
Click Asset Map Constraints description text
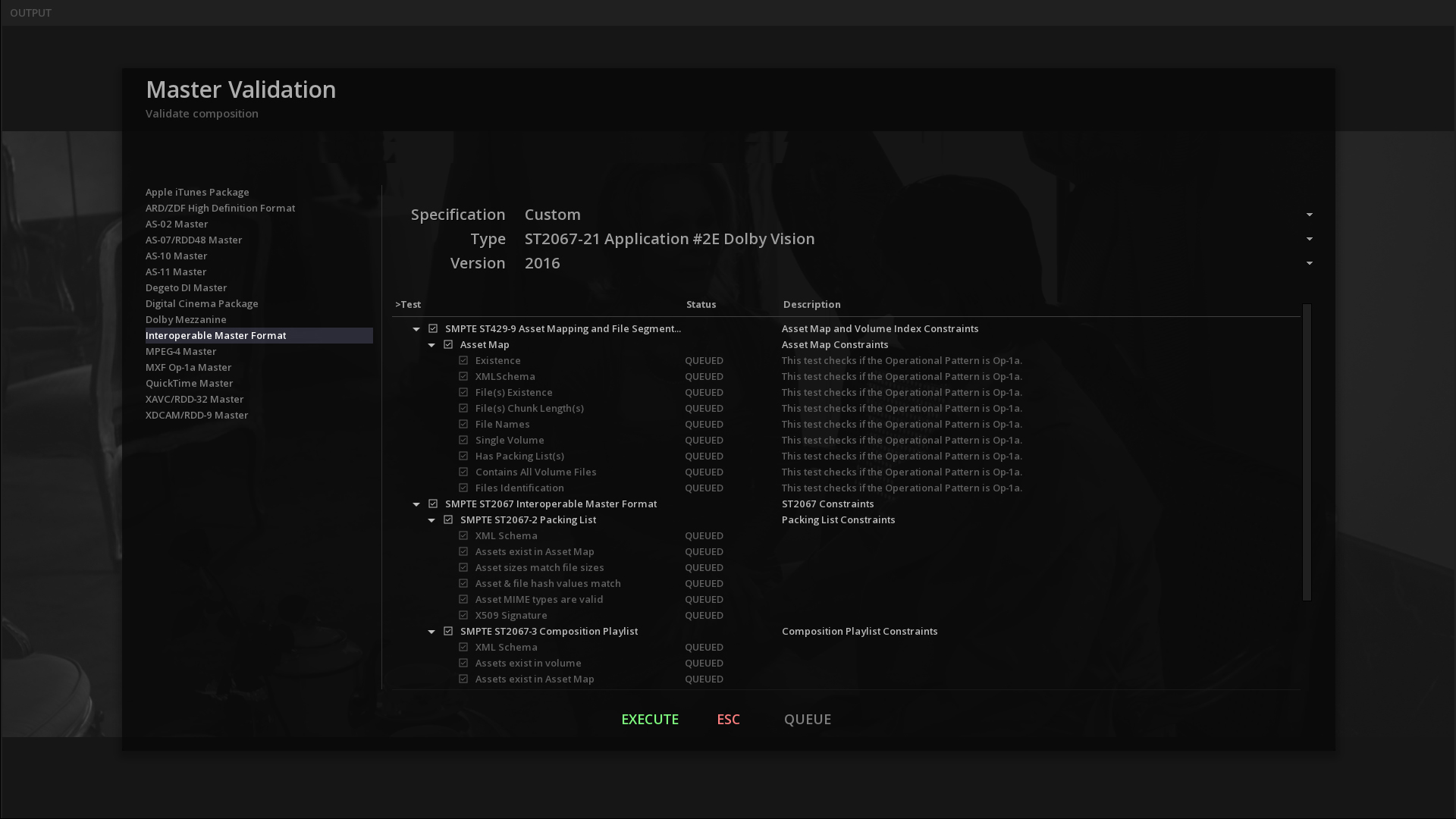point(835,344)
